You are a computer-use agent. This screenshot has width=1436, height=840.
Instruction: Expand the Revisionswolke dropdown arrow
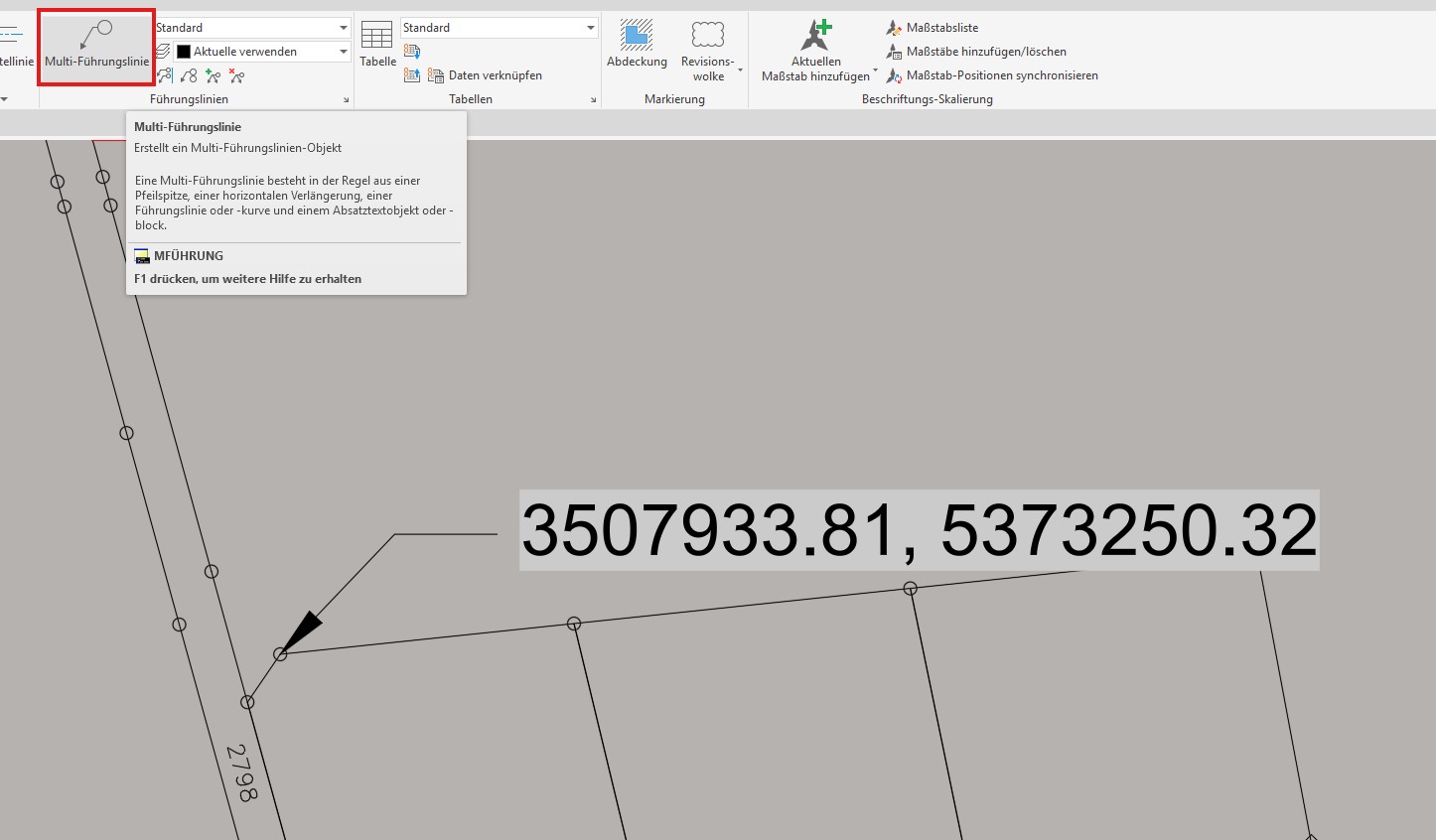point(740,70)
